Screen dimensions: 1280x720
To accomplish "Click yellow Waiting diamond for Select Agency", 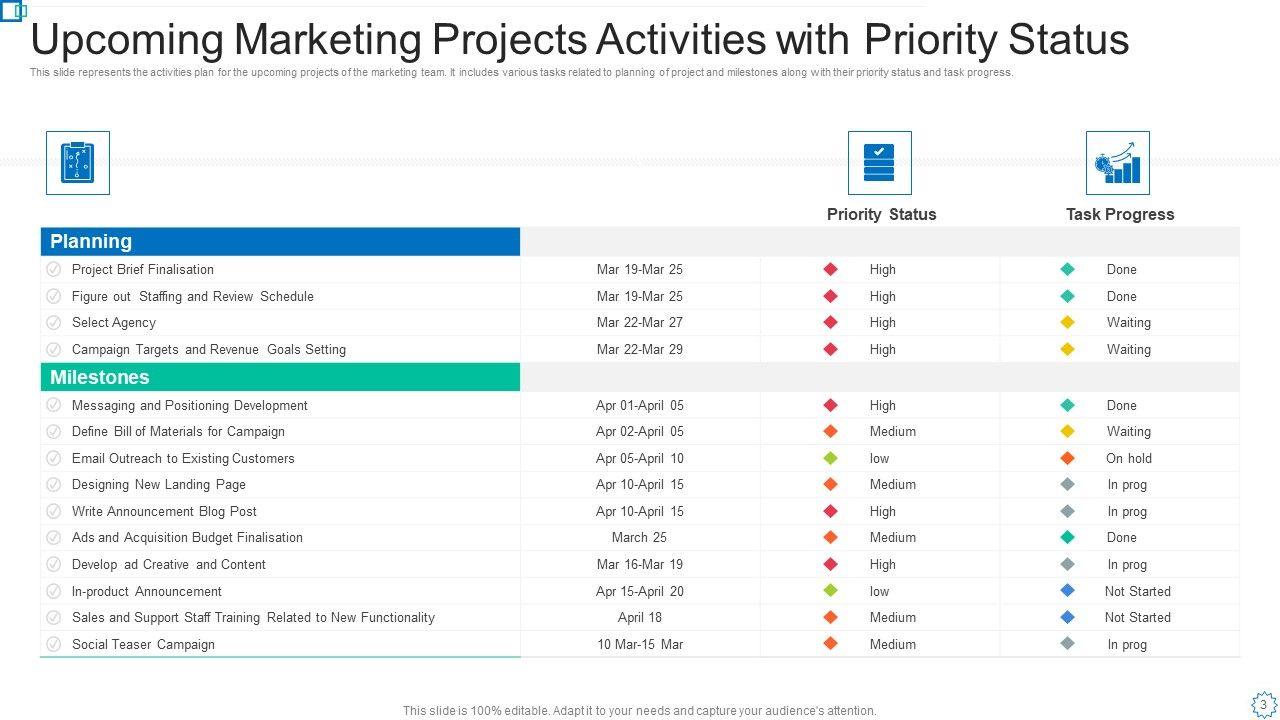I will [x=1067, y=322].
